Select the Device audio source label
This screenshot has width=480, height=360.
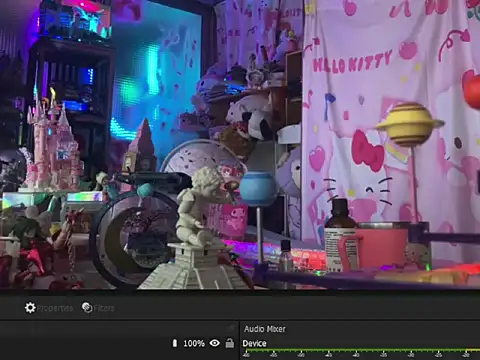click(254, 343)
